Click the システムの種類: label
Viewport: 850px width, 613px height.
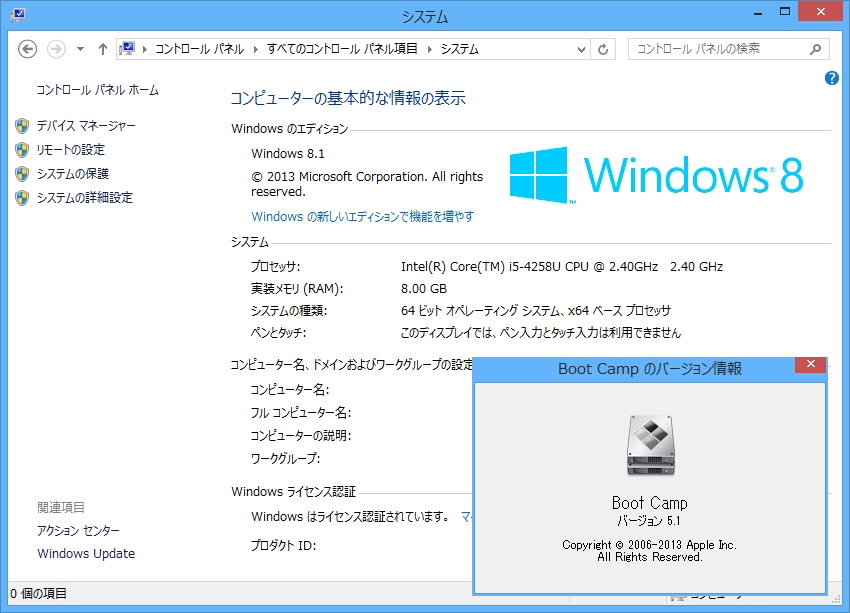pos(289,311)
